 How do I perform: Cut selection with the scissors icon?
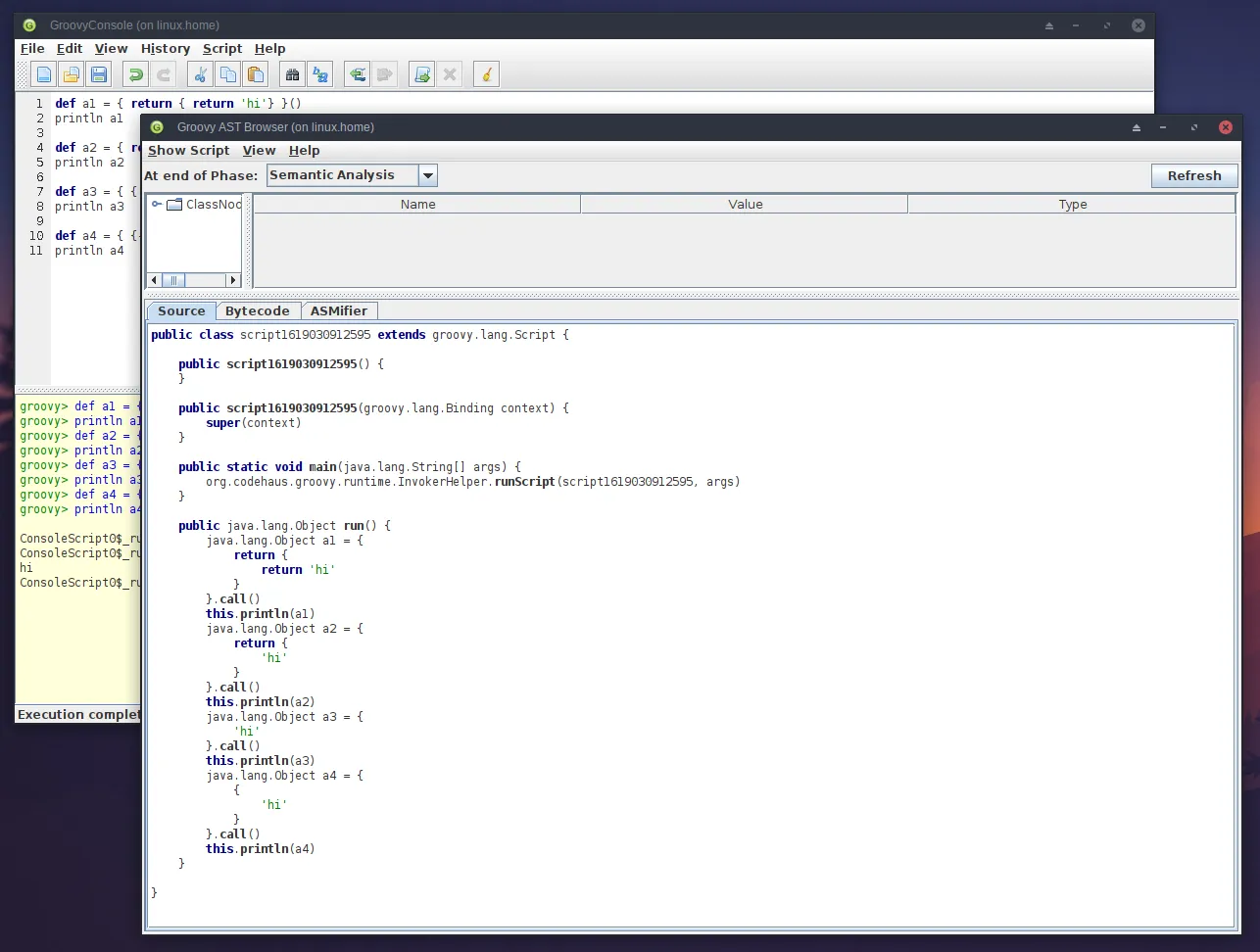(200, 74)
